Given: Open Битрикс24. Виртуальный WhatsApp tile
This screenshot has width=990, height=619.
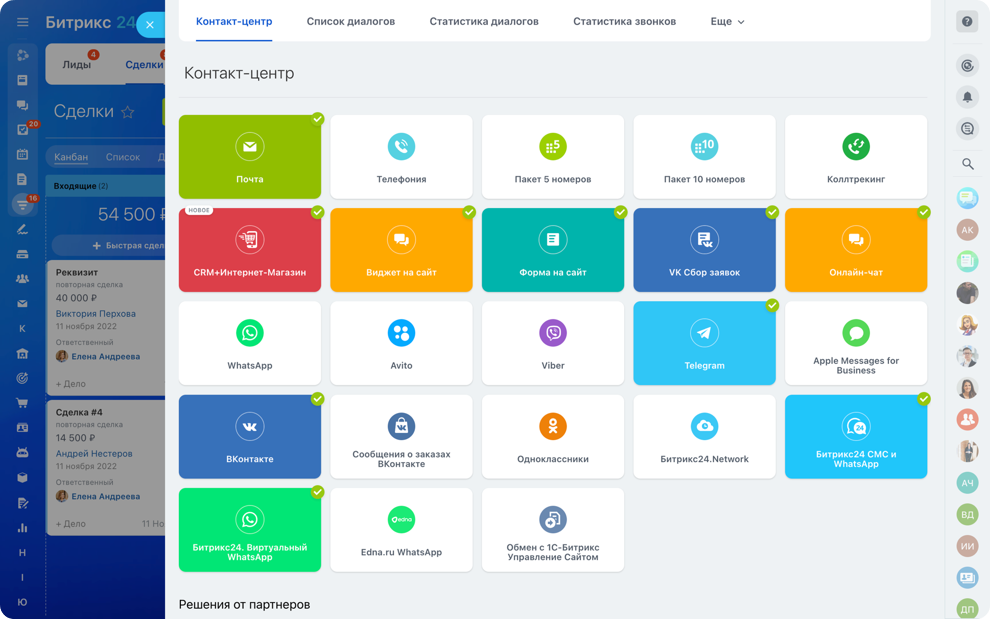Looking at the screenshot, I should coord(249,530).
